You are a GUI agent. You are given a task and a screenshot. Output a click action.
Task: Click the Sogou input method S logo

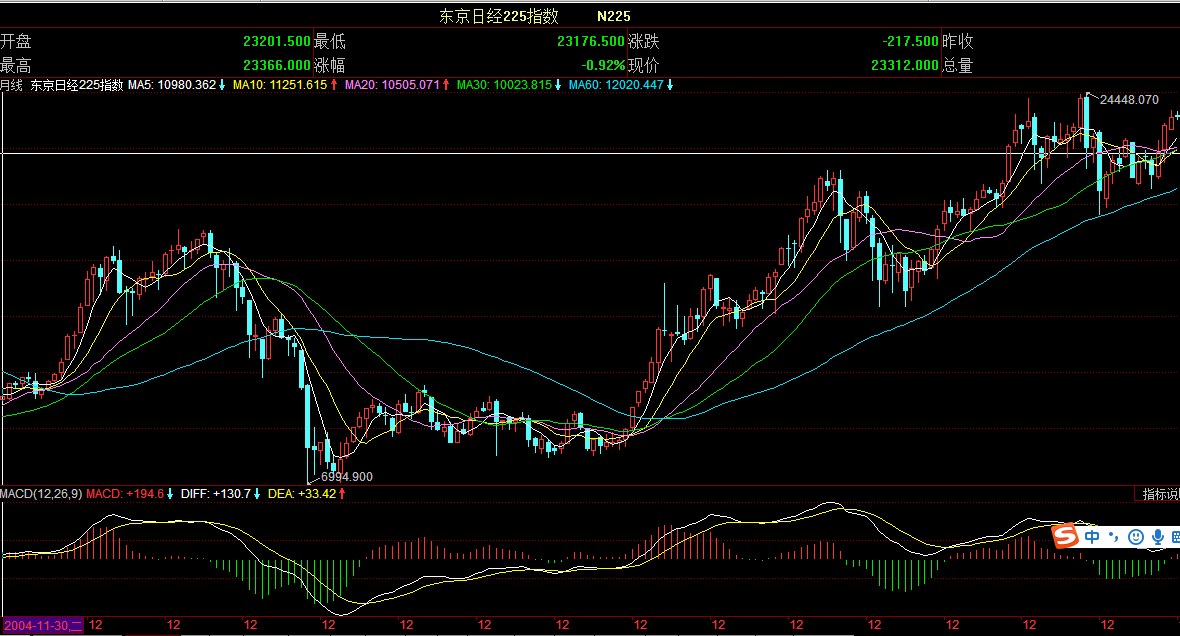tap(1067, 537)
